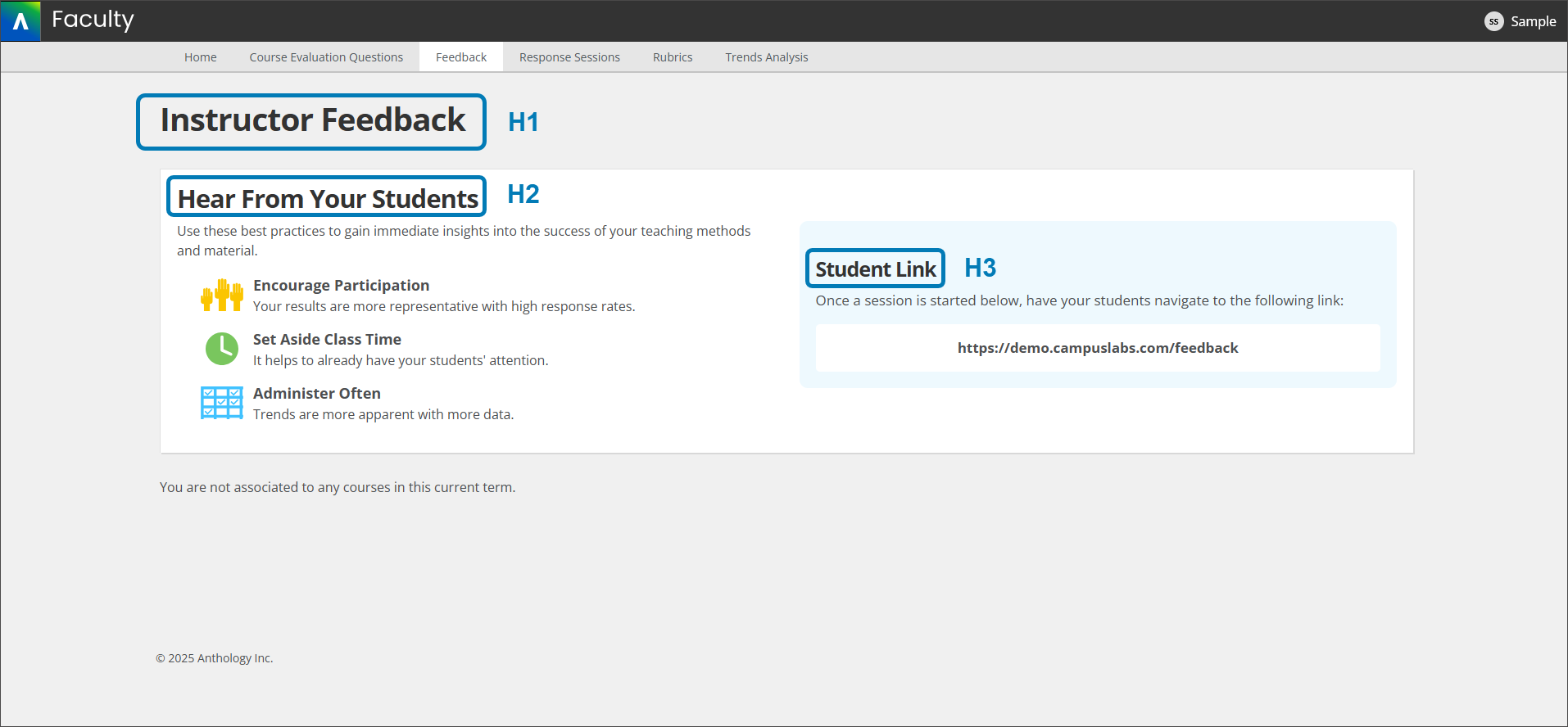Open the Sample user menu
Image resolution: width=1568 pixels, height=727 pixels.
click(x=1533, y=21)
